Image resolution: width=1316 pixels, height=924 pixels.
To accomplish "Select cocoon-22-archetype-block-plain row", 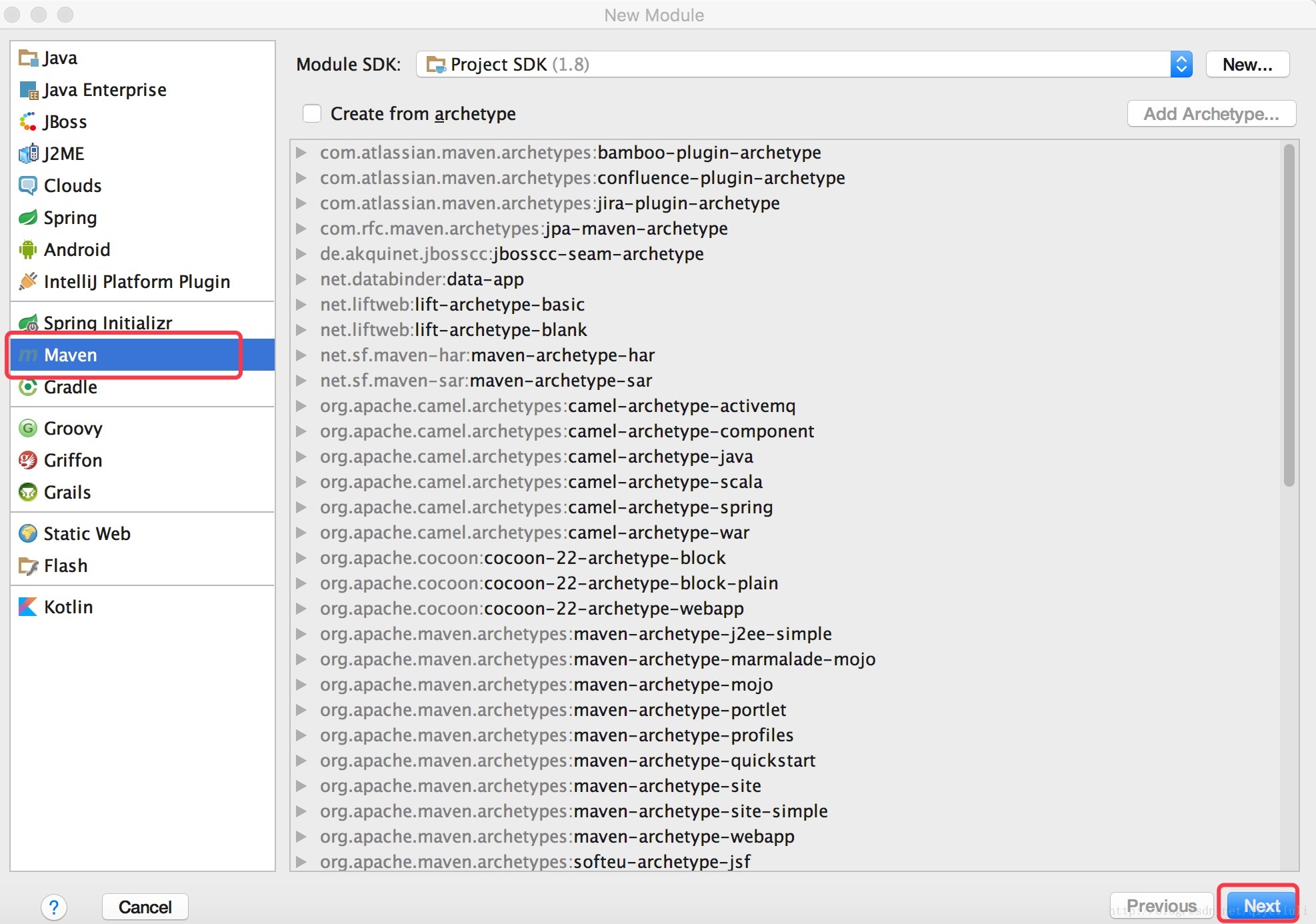I will pos(787,583).
